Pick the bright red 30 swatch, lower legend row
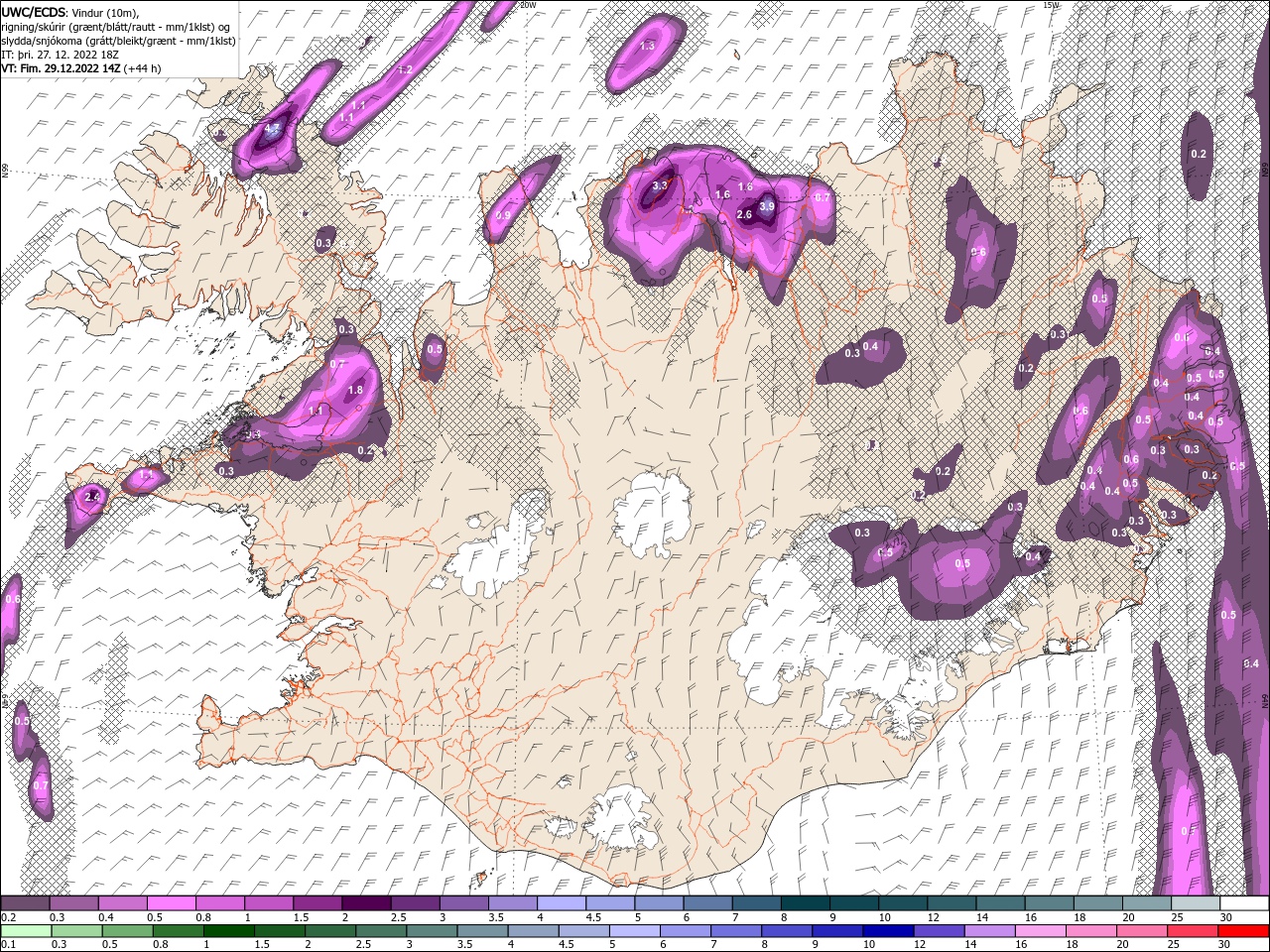 click(1243, 930)
